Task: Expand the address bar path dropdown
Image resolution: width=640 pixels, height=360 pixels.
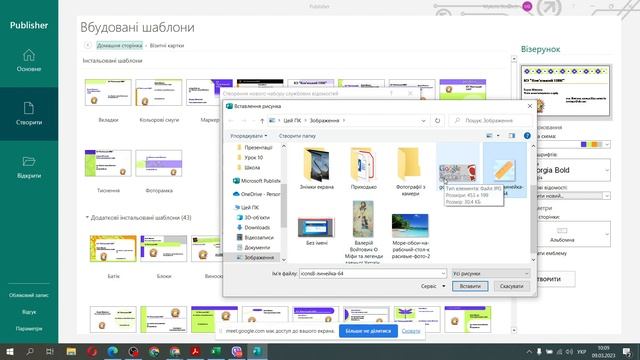Action: [423, 121]
